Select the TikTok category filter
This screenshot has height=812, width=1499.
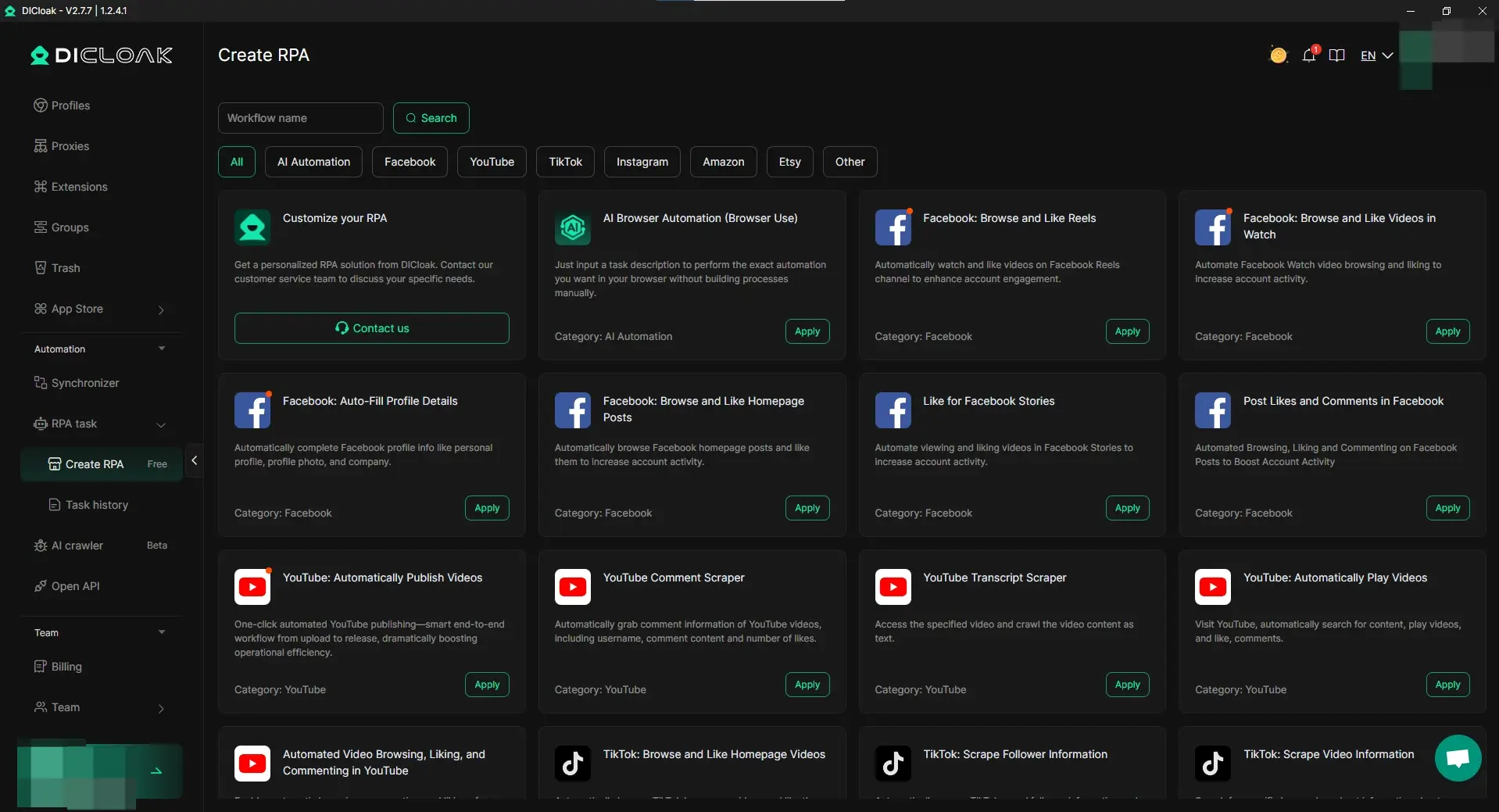pyautogui.click(x=565, y=162)
